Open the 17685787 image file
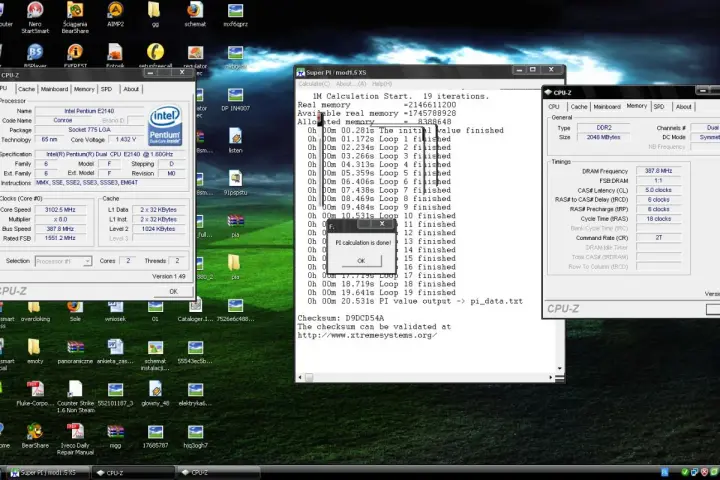 click(155, 436)
